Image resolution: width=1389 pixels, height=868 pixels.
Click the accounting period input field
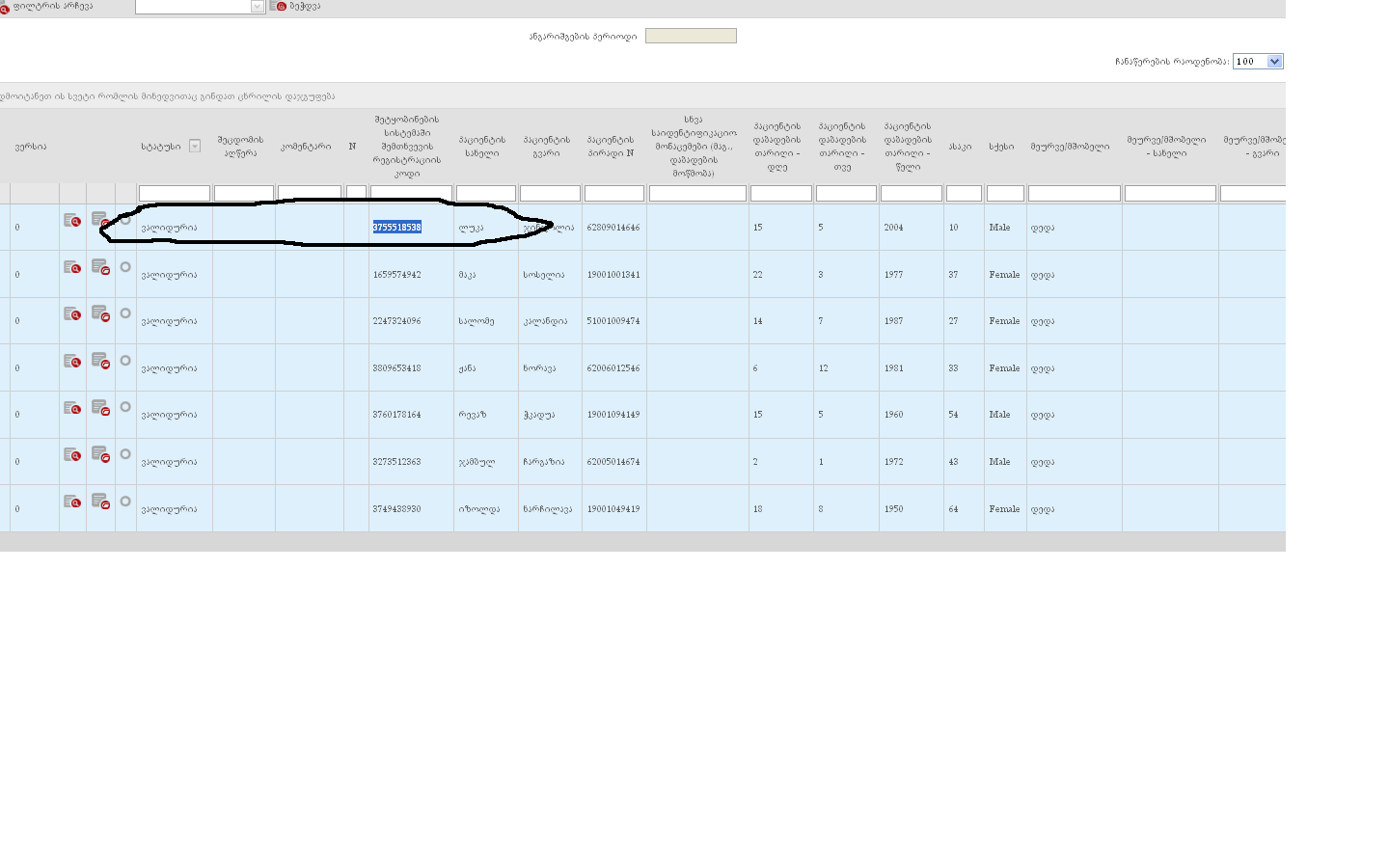click(691, 36)
